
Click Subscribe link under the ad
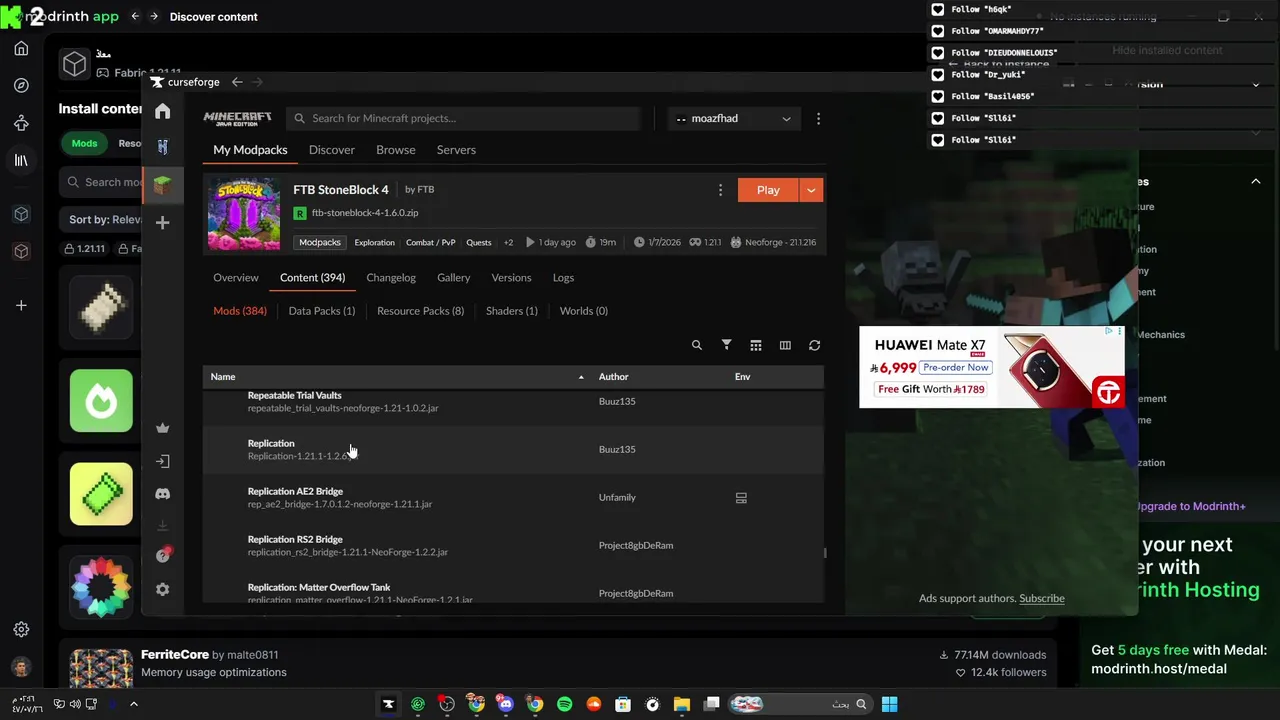pos(1042,598)
